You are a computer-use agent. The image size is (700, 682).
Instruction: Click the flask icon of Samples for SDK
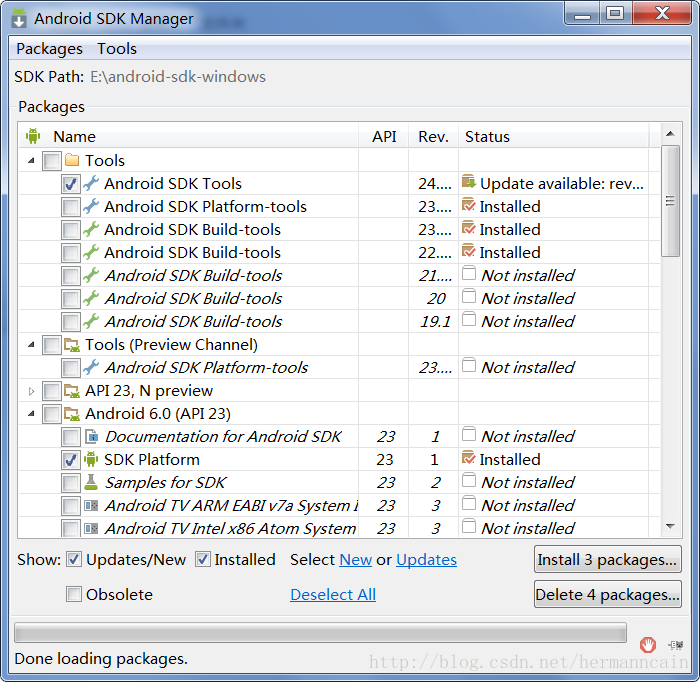(91, 482)
